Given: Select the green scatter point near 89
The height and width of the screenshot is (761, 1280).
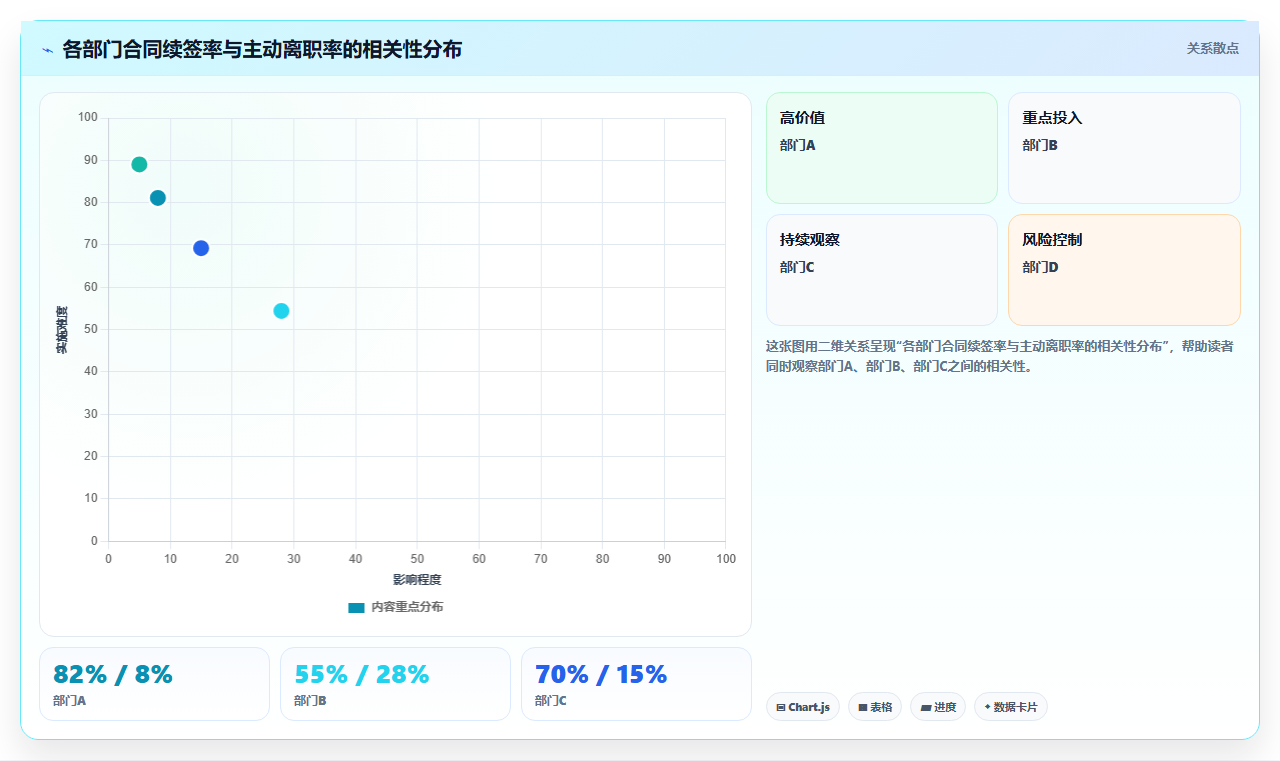Looking at the screenshot, I should point(139,164).
